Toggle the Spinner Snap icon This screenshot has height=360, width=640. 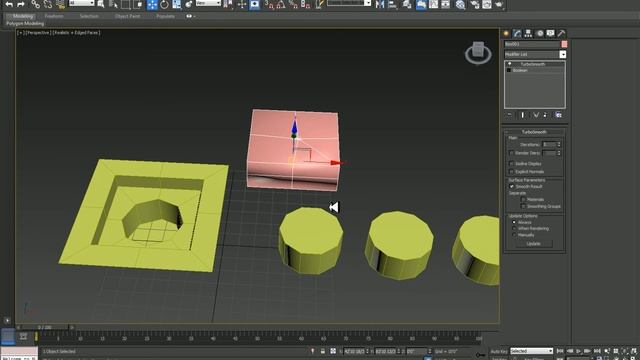coord(305,4)
